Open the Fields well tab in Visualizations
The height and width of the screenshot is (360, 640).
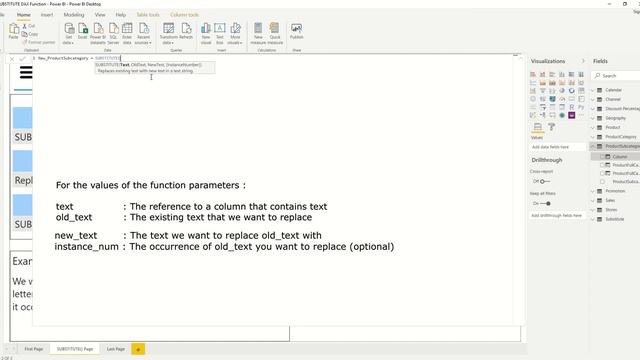click(x=538, y=127)
